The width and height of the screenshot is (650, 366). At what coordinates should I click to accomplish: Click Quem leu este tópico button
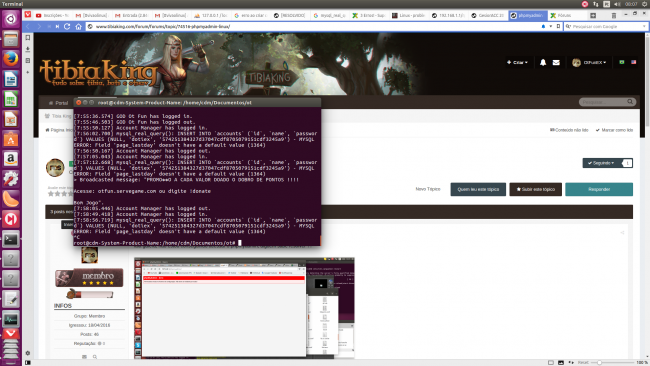click(478, 189)
